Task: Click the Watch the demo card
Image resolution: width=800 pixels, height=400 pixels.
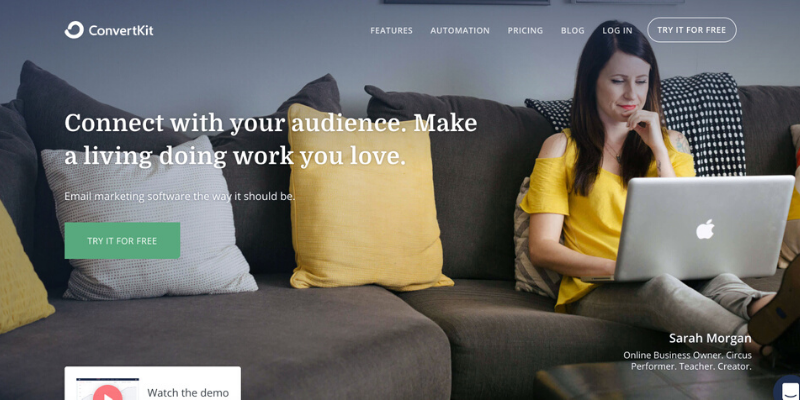Action: pyautogui.click(x=153, y=383)
